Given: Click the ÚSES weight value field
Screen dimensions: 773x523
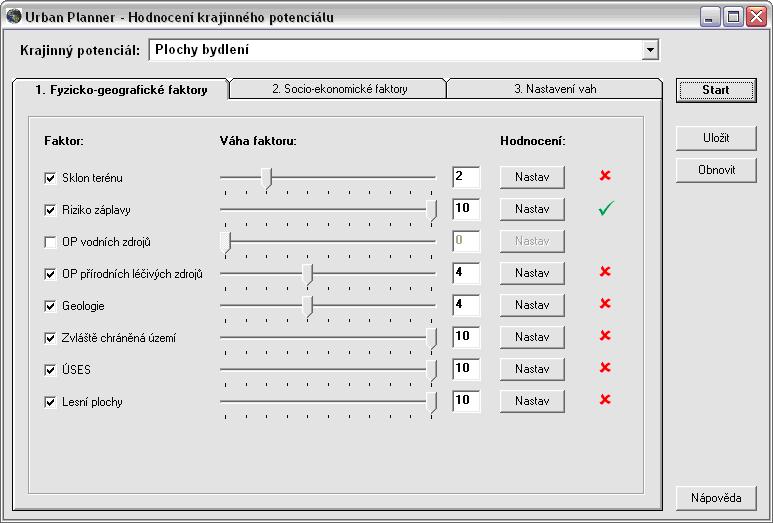Looking at the screenshot, I should coord(466,369).
